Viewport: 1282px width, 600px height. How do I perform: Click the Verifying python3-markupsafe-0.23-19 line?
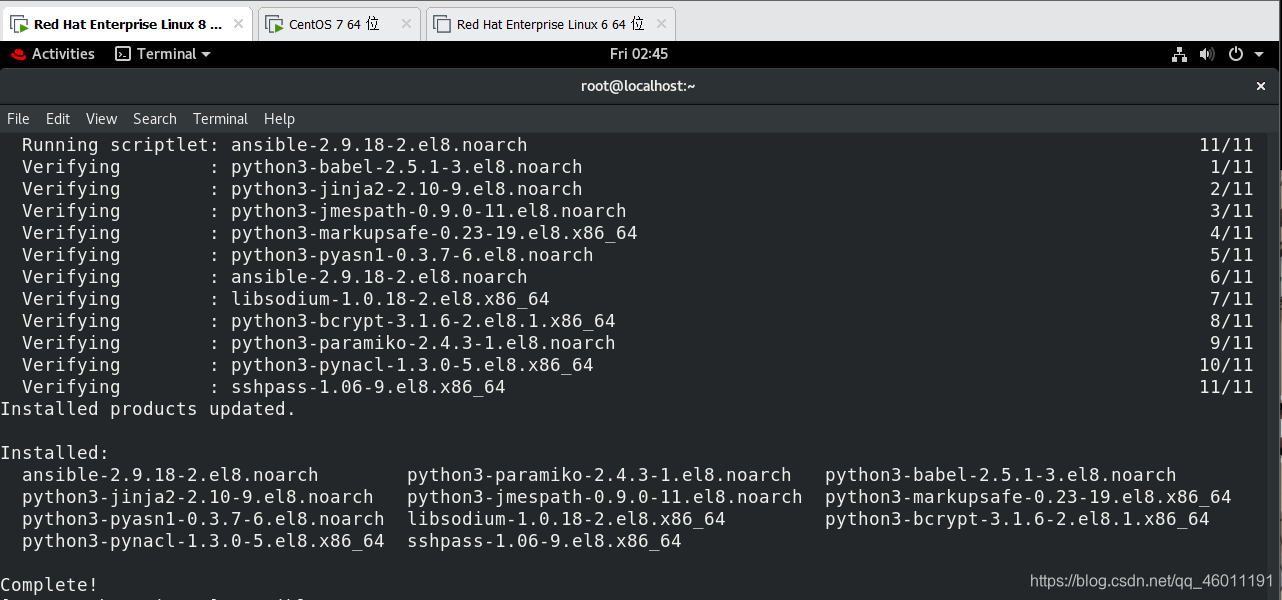(637, 233)
